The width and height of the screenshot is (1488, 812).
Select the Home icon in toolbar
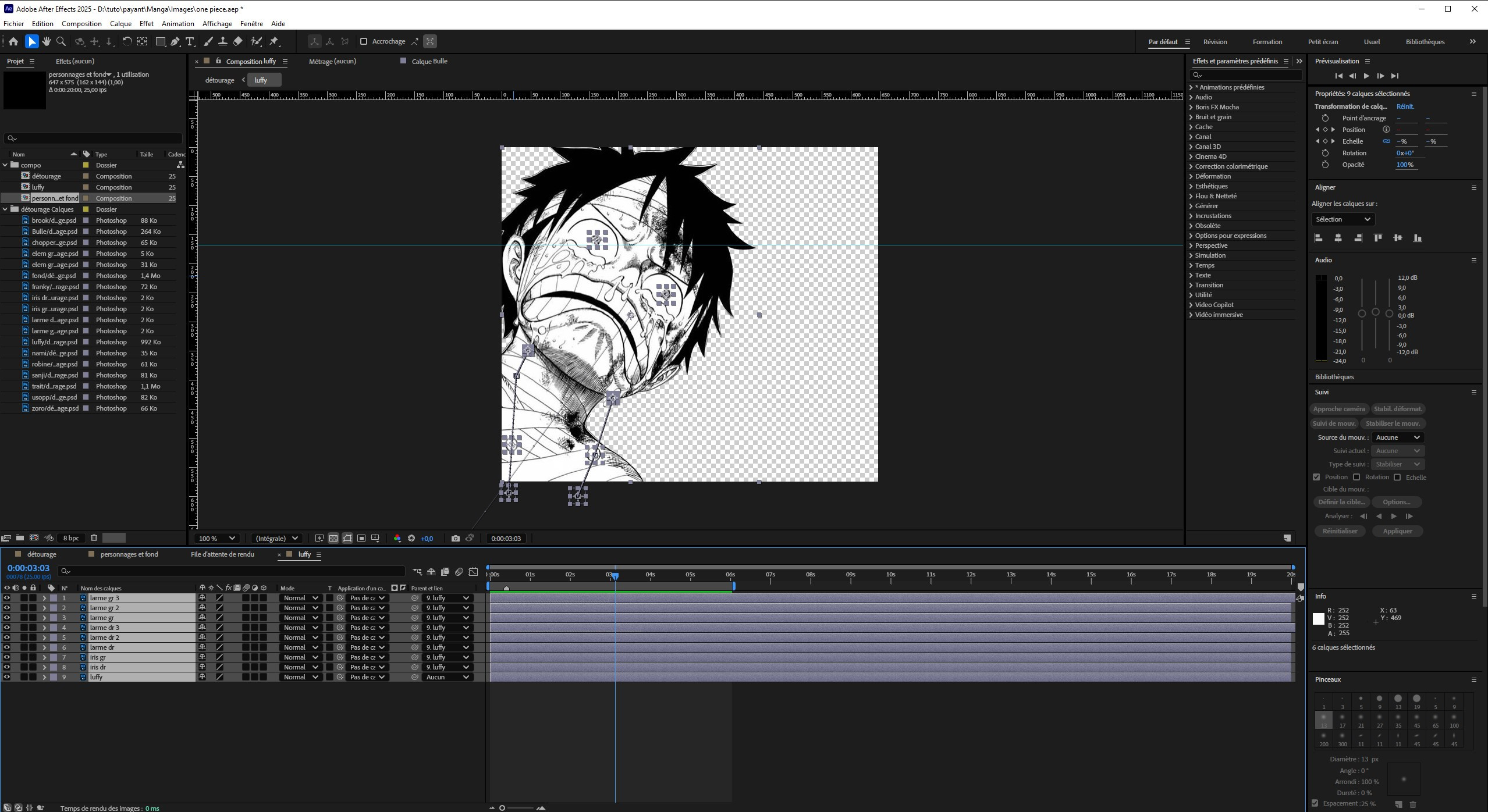click(13, 41)
